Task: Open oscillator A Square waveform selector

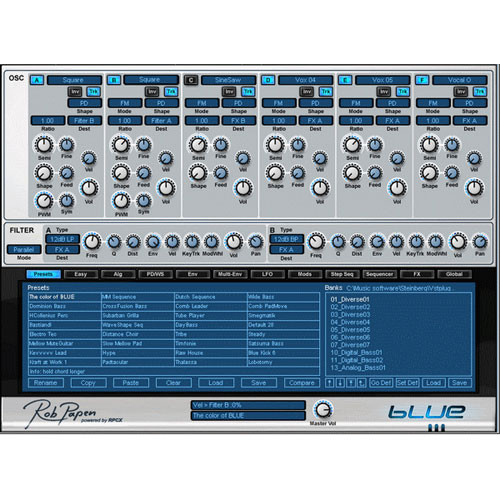Action: (x=74, y=80)
